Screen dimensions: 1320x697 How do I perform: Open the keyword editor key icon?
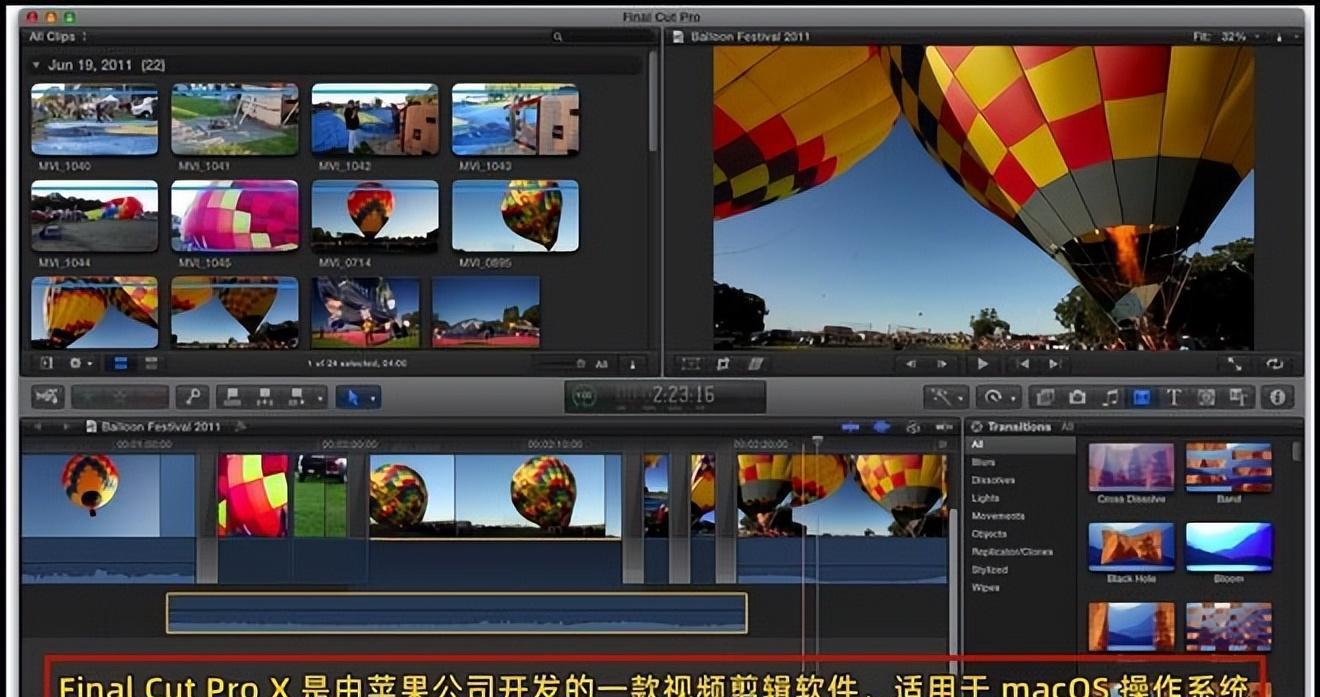pos(192,397)
